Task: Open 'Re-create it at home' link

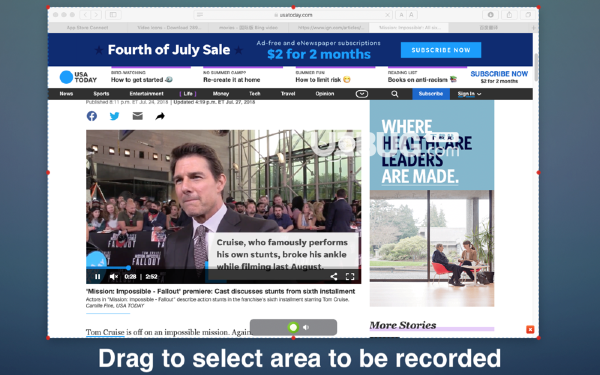Action: point(232,80)
